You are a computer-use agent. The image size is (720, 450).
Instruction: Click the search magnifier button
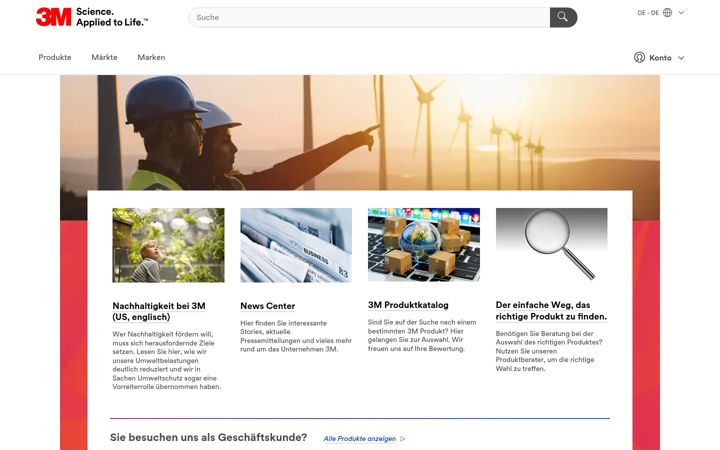(x=563, y=17)
